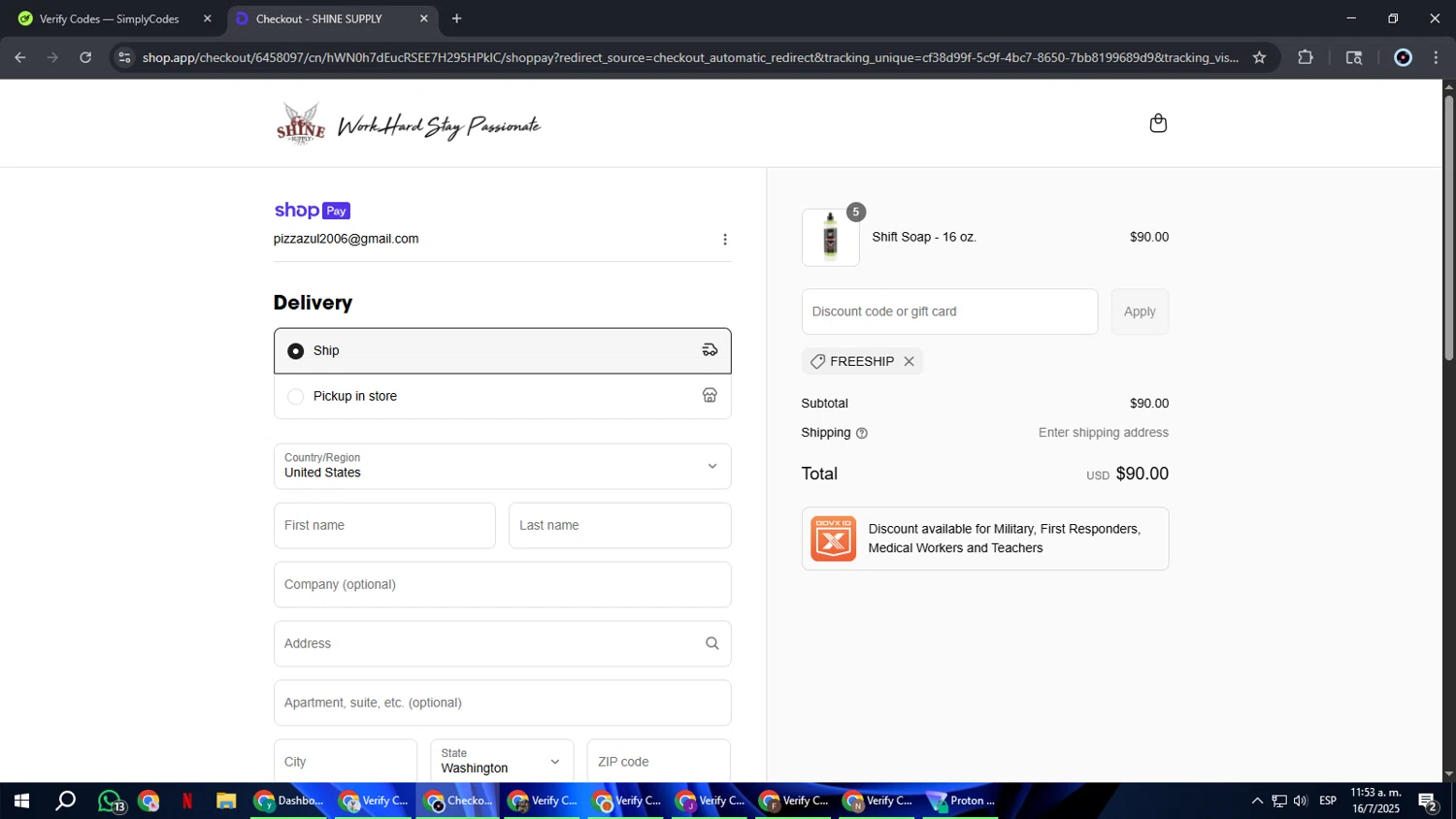Open the clock showing 11:53 a. m.
Screen dimensions: 1456x819
(1375, 802)
